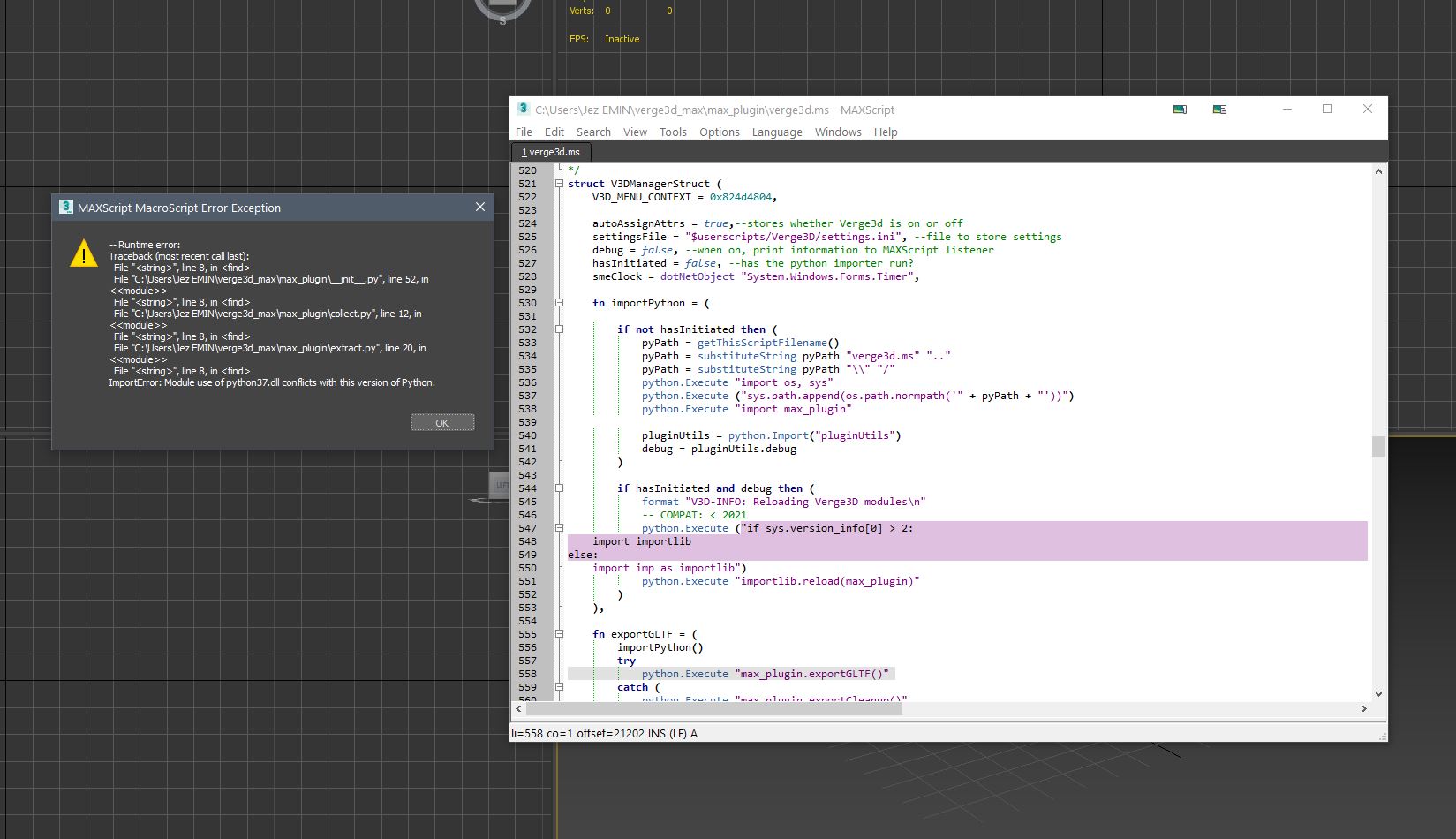Open the Windows menu
Viewport: 1456px width, 839px height.
click(x=838, y=132)
